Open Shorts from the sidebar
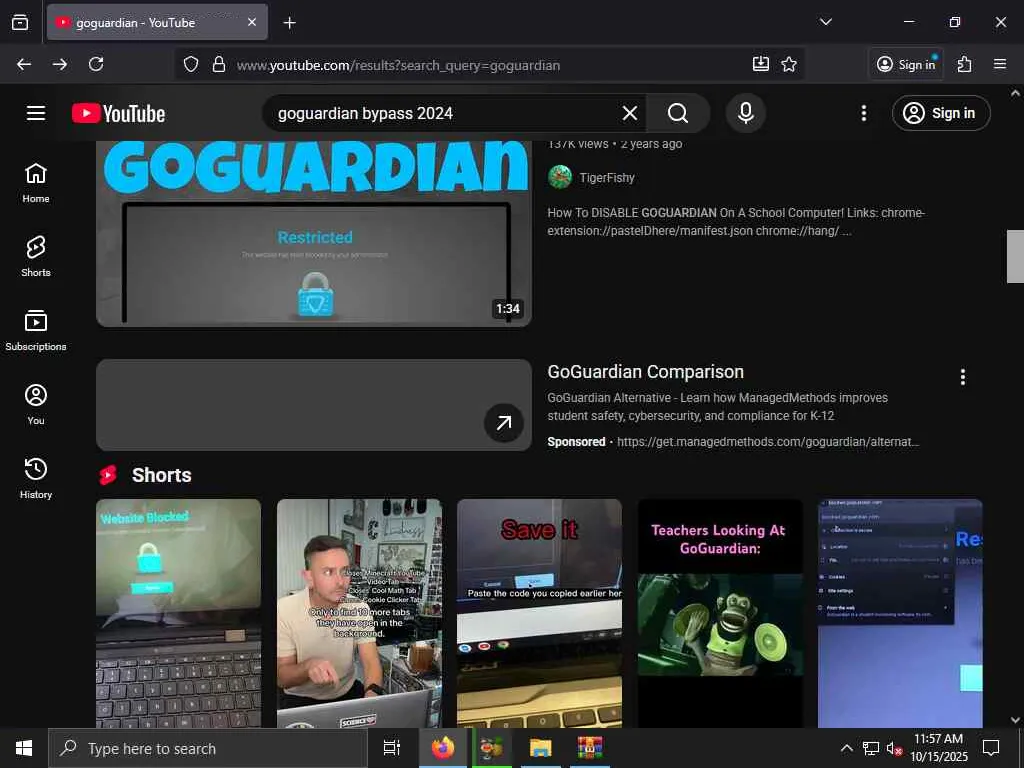 click(36, 256)
